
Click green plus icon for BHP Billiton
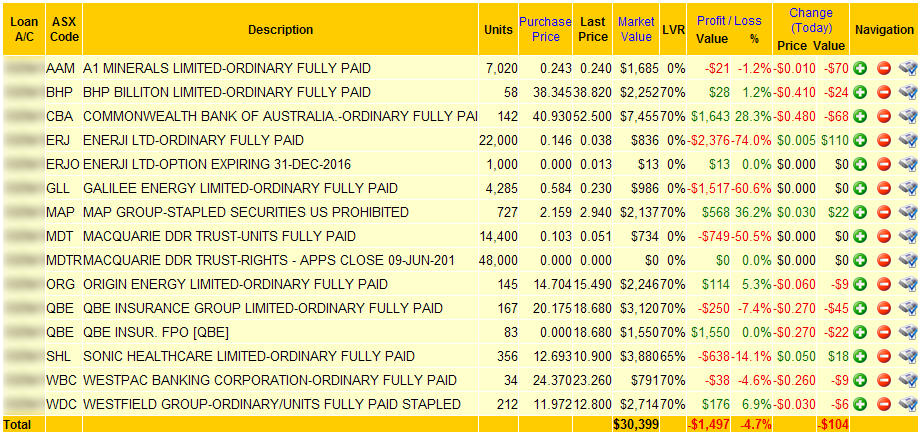tap(861, 92)
